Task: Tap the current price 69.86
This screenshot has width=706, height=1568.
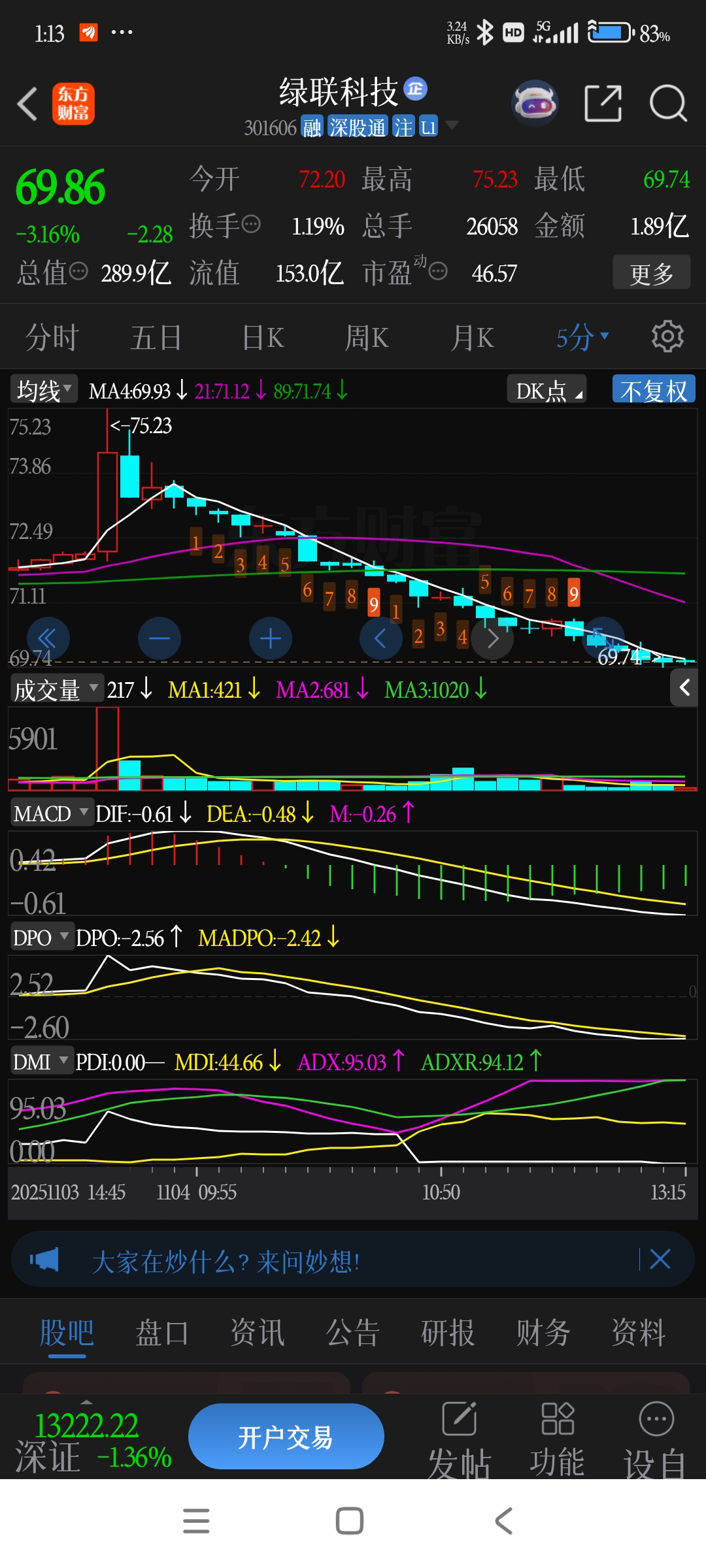Action: click(60, 188)
